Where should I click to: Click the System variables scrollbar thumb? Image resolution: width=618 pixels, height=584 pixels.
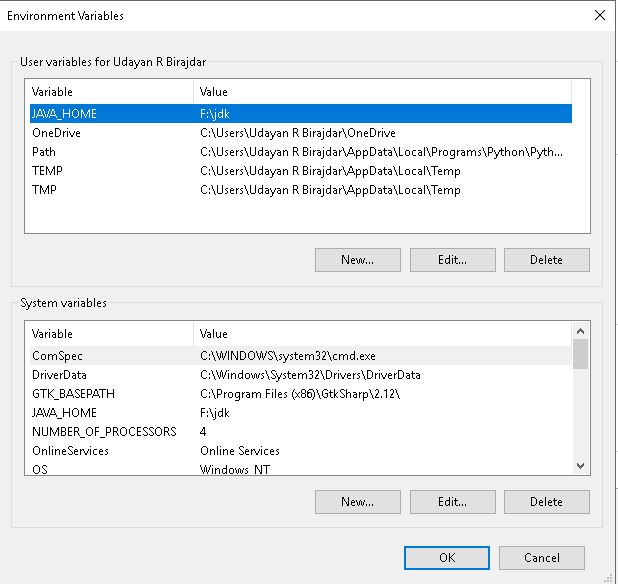click(x=580, y=354)
